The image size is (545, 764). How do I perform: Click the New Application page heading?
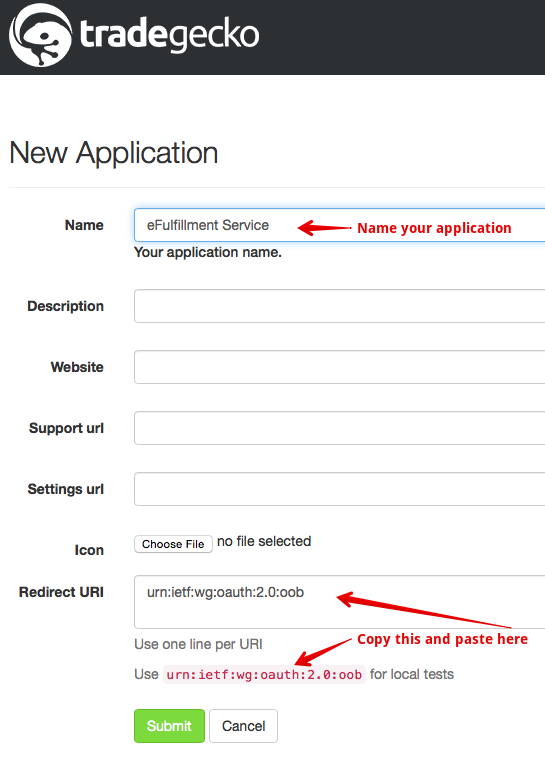click(113, 153)
